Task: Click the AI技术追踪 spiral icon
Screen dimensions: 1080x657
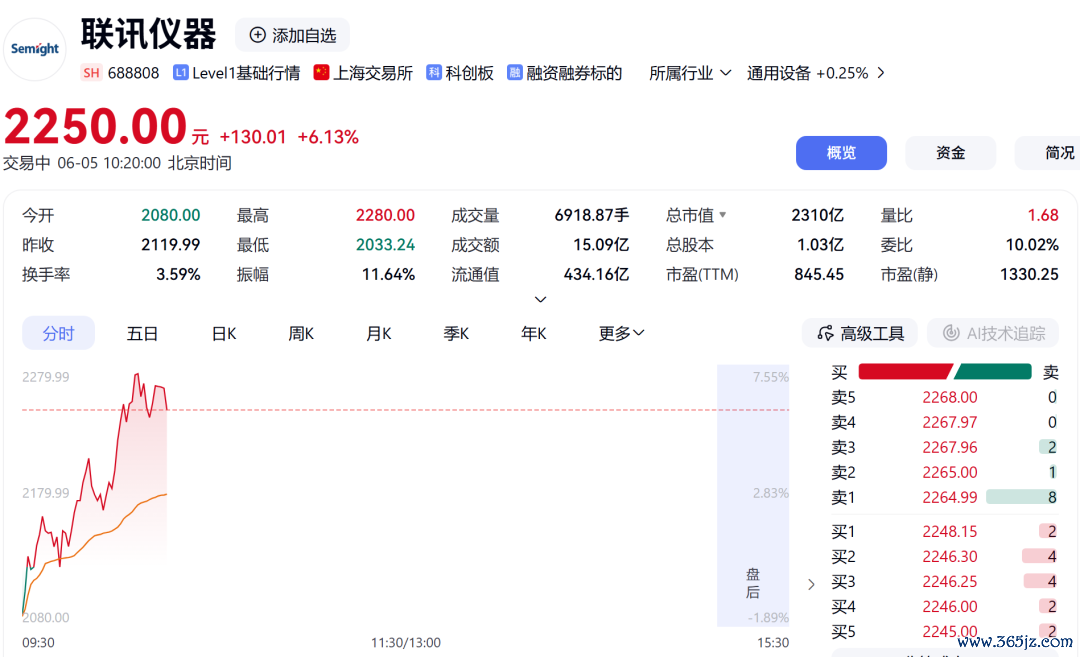Action: pos(951,333)
